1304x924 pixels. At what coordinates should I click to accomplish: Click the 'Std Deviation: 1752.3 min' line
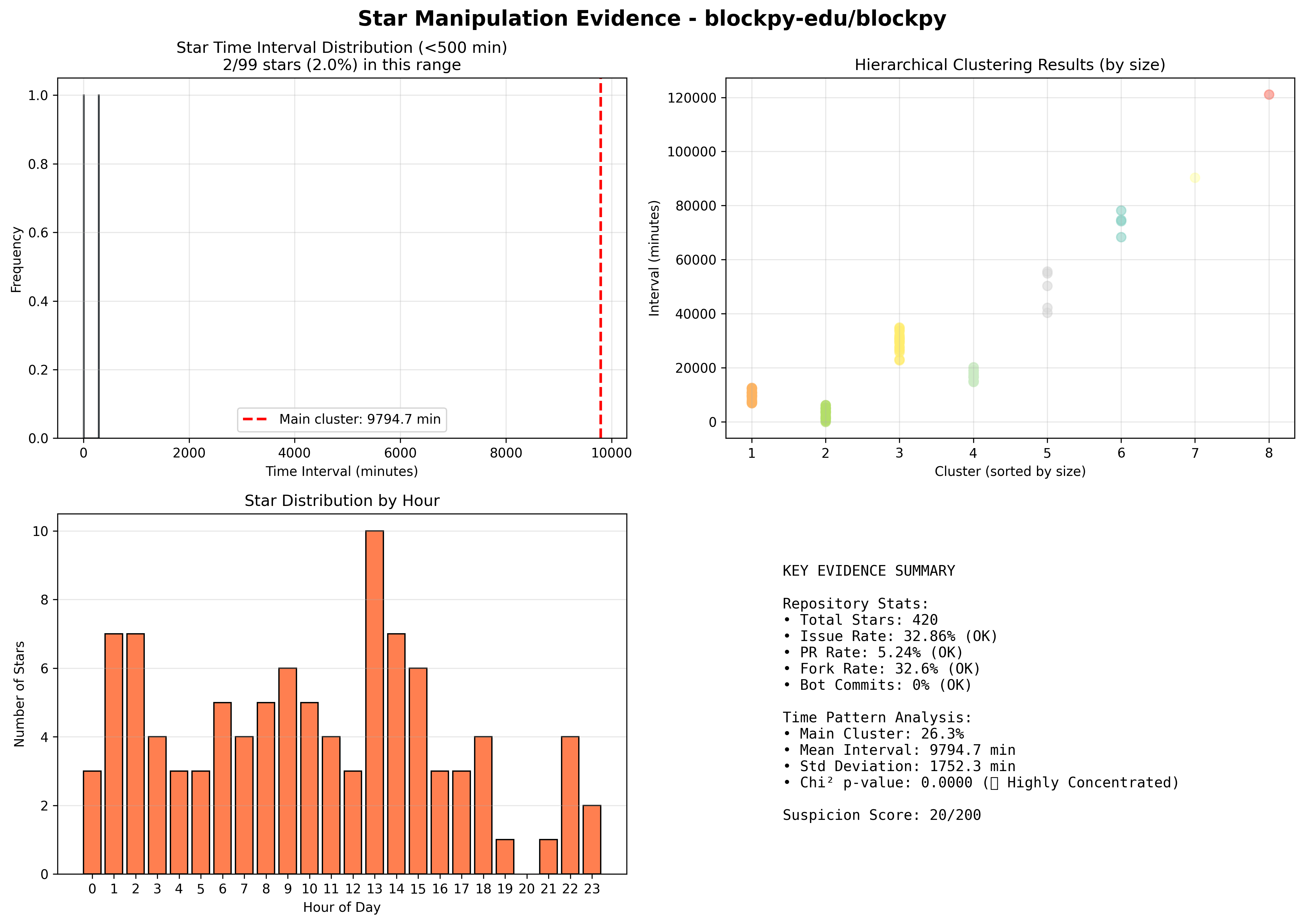[x=899, y=767]
